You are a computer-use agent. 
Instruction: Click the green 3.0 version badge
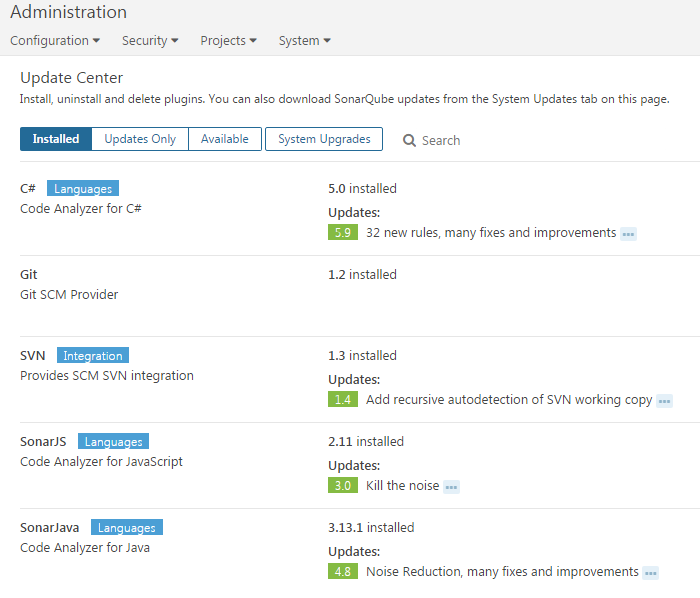pyautogui.click(x=343, y=486)
